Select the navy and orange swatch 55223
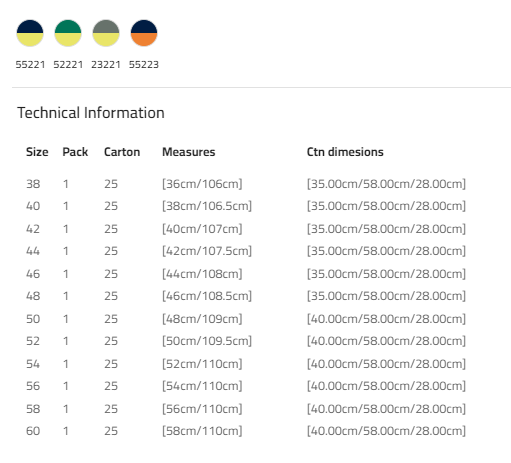The image size is (511, 463). coord(144,33)
